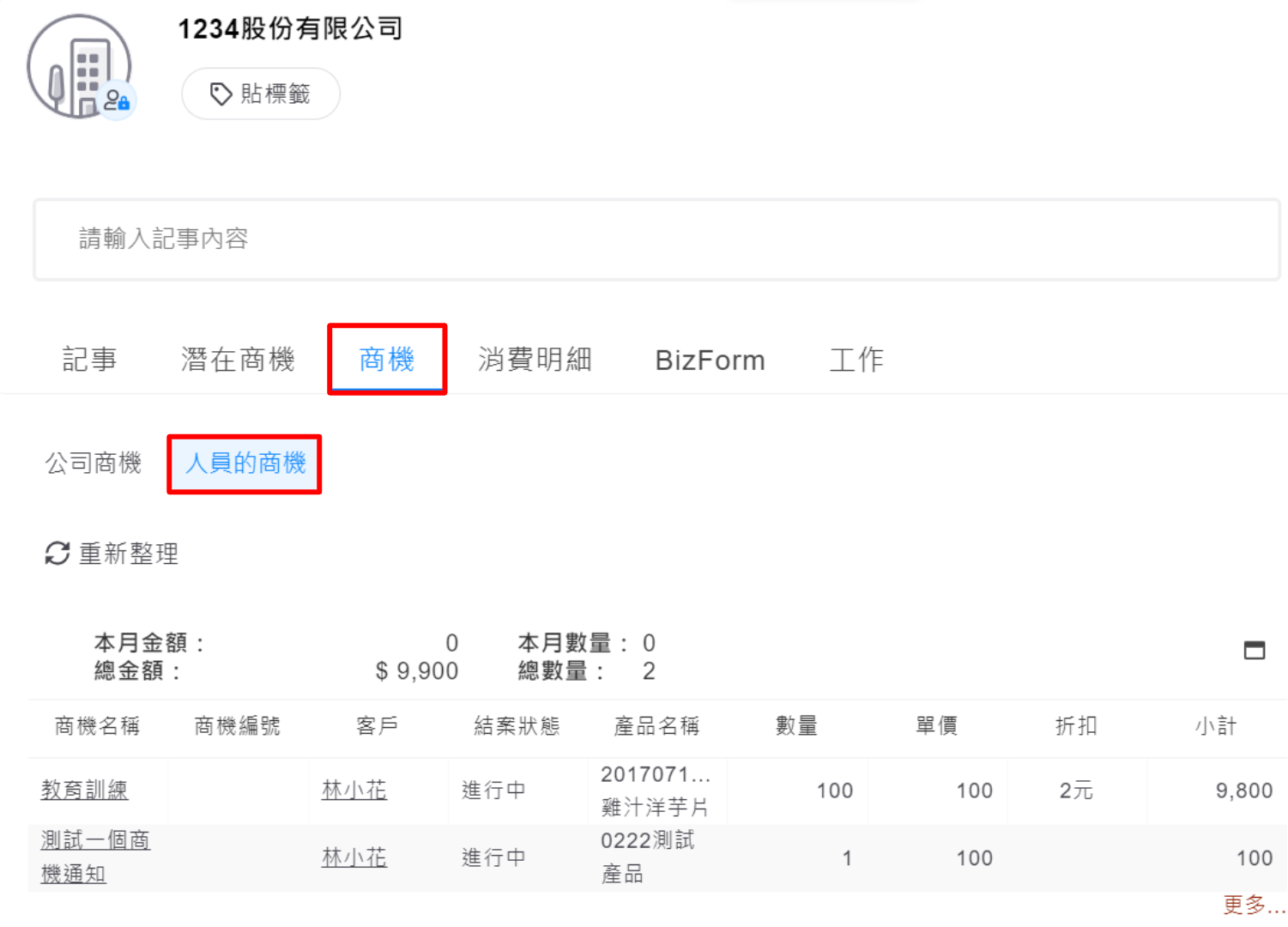This screenshot has width=1288, height=927.
Task: Select the 人員的商機 sub-tab
Action: click(245, 463)
